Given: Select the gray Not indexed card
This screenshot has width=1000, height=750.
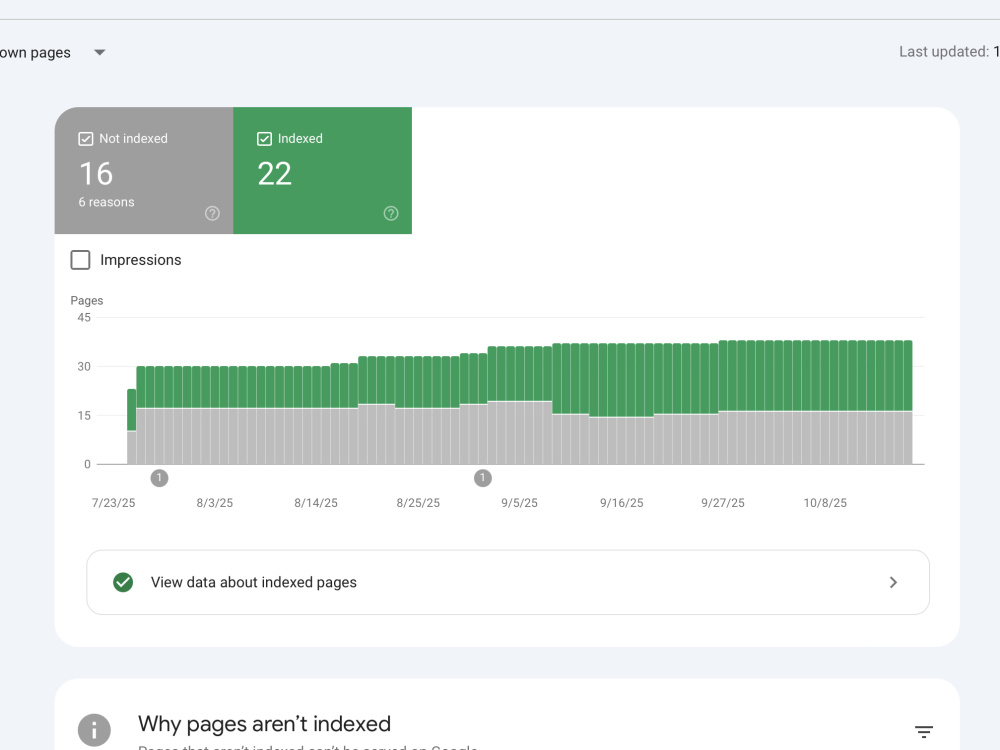Looking at the screenshot, I should [x=144, y=170].
